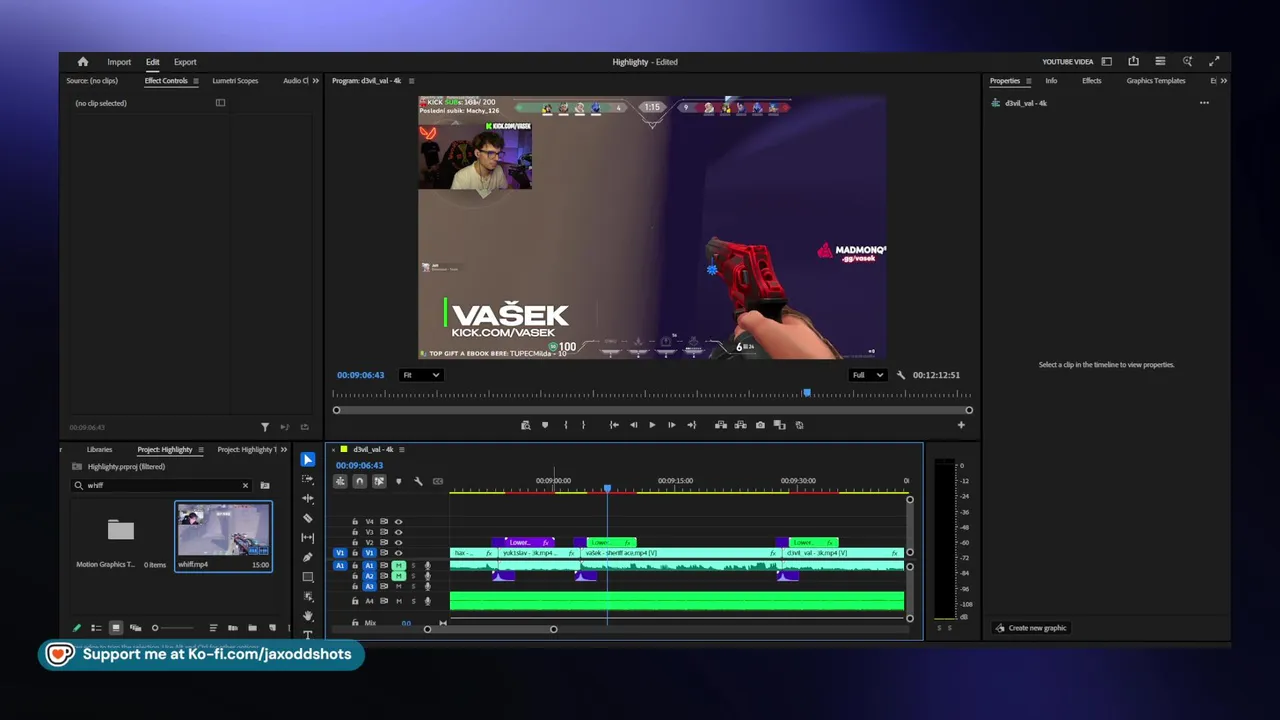
Task: Click Go to In point button
Action: pos(614,425)
